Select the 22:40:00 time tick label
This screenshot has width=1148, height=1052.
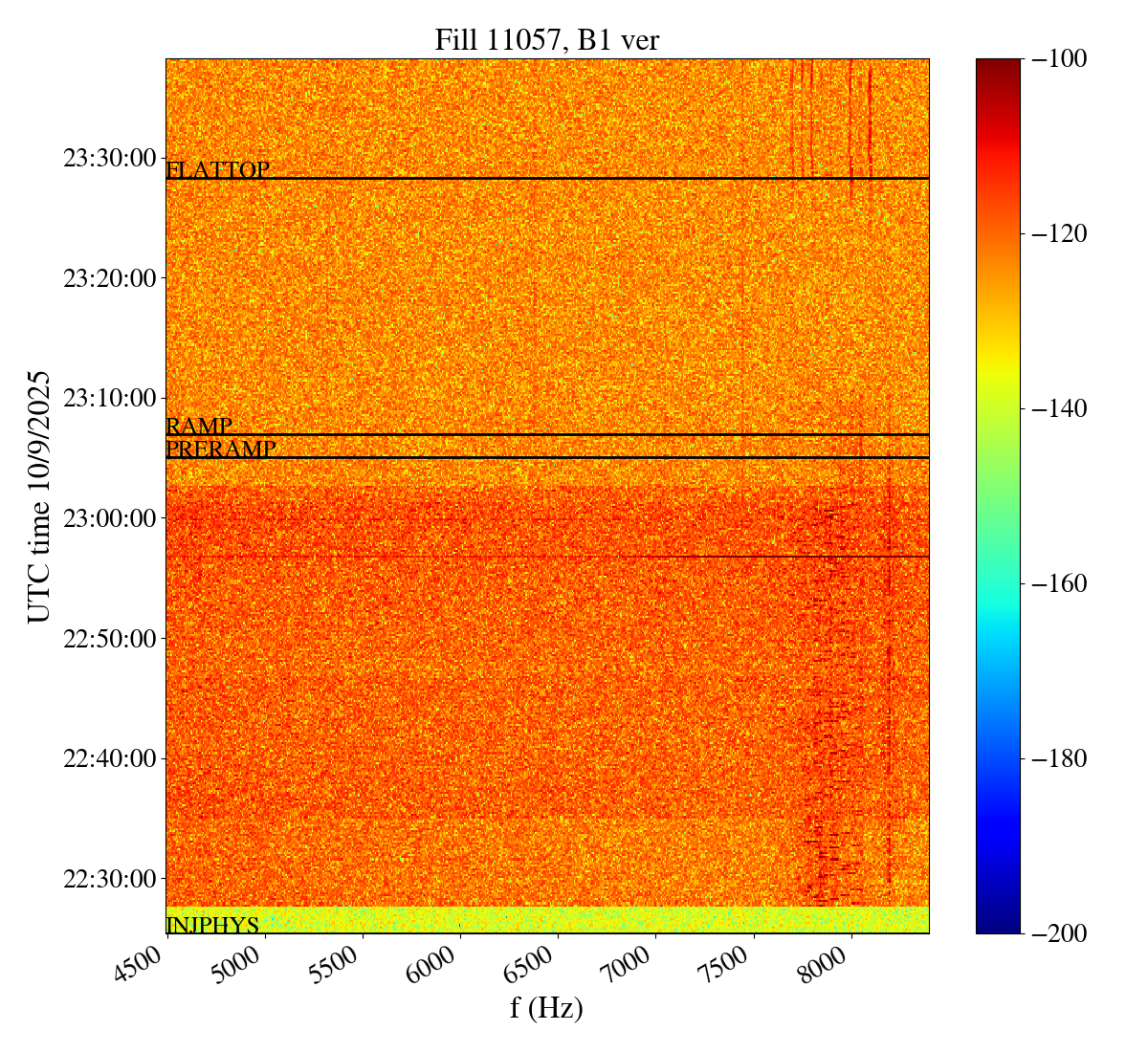[109, 758]
